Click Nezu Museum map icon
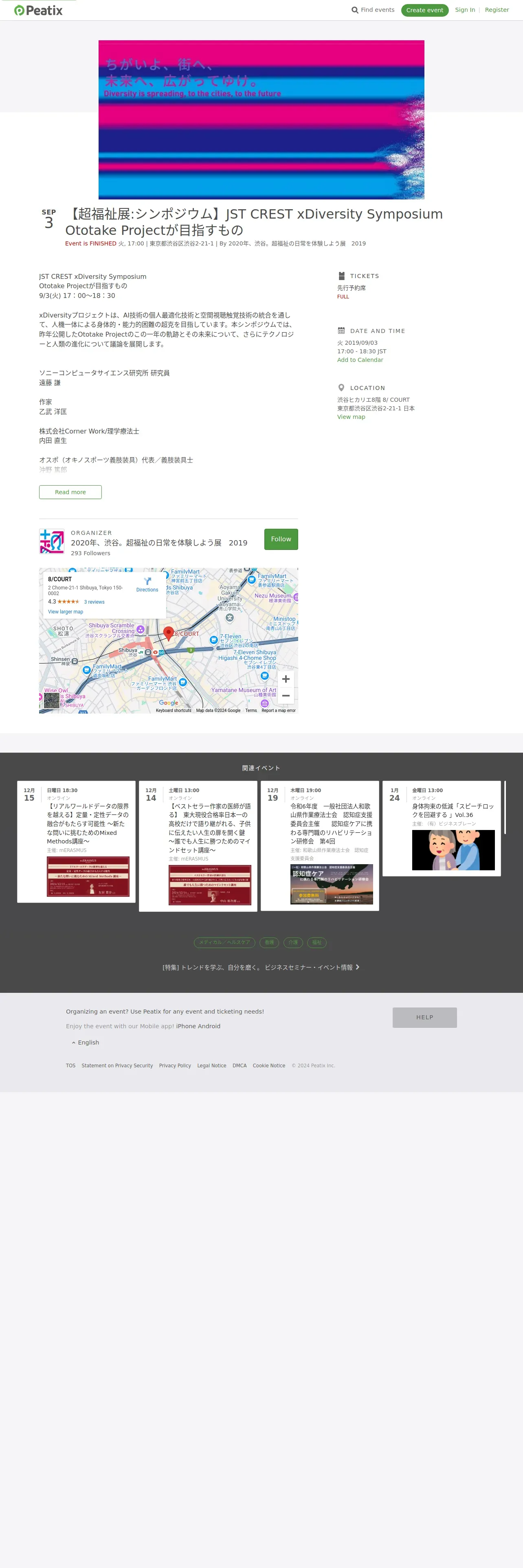The height and width of the screenshot is (1568, 523). point(296,597)
